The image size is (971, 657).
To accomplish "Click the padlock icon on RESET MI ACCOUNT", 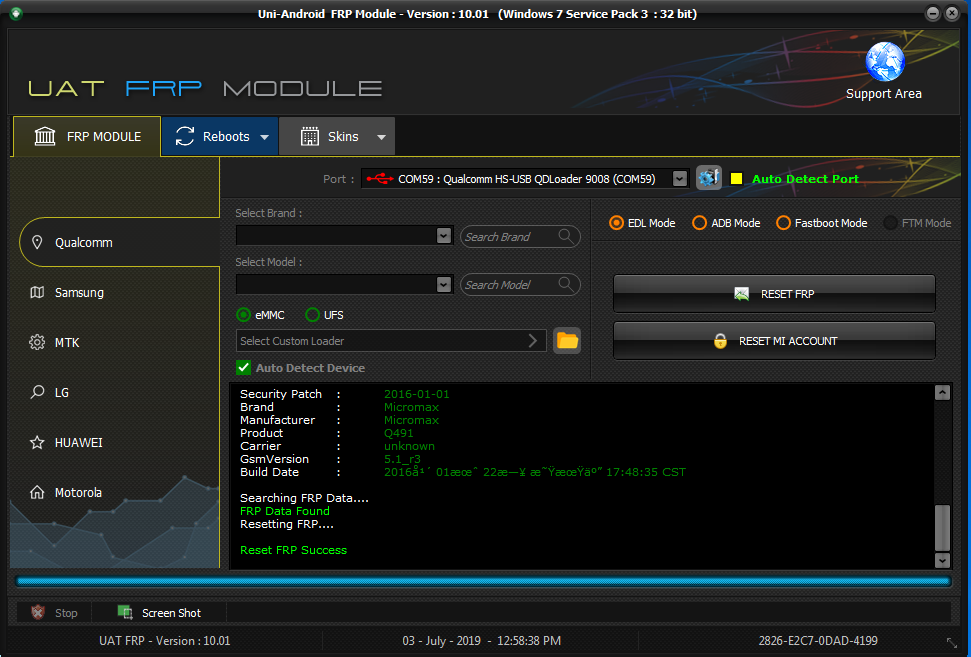I will point(720,341).
